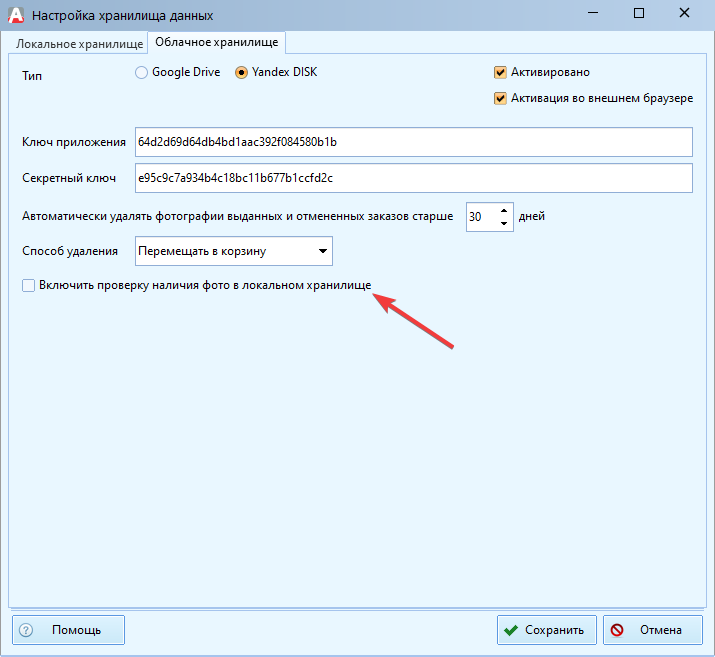715x657 pixels.
Task: Click the days number field showing 30
Action: (480, 216)
